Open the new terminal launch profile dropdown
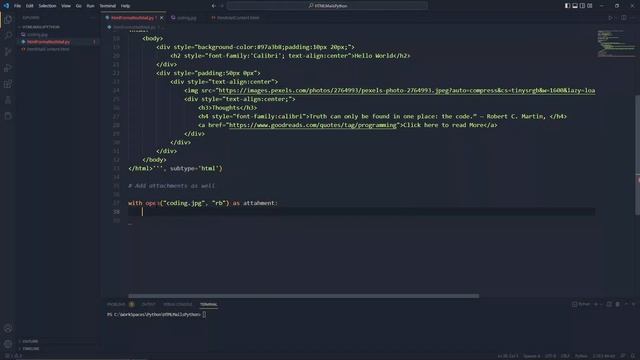Screen dimensions: 640x360 pos(600,304)
